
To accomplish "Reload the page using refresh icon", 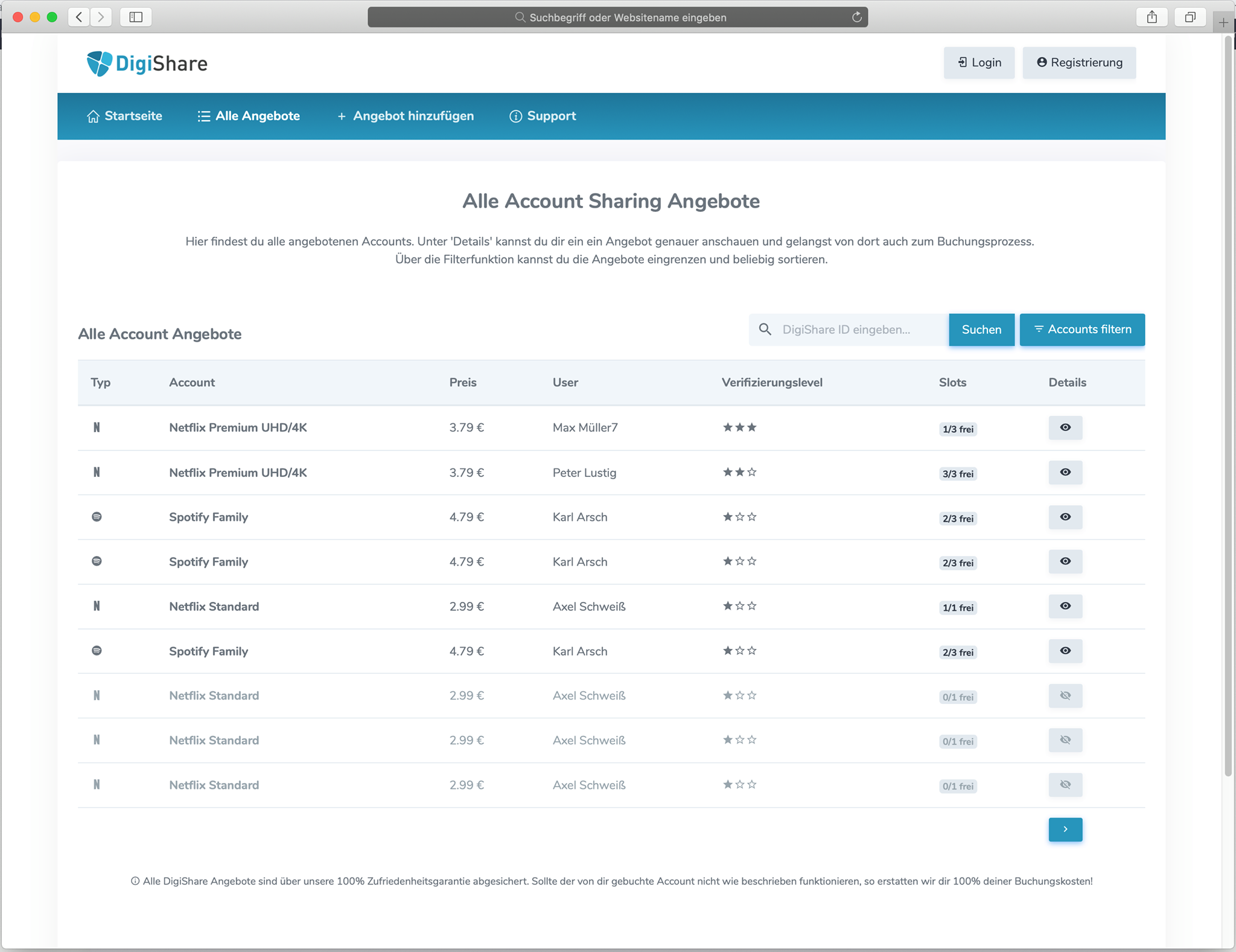I will click(x=856, y=17).
